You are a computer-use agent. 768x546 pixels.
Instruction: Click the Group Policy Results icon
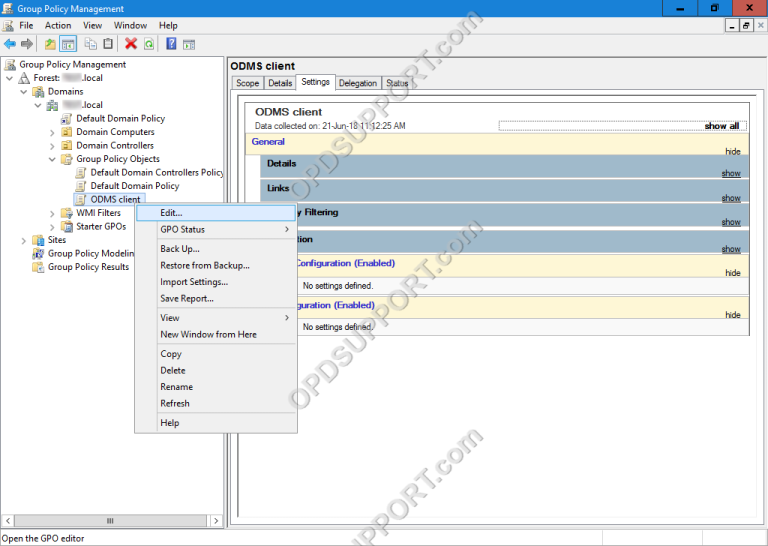pos(38,267)
